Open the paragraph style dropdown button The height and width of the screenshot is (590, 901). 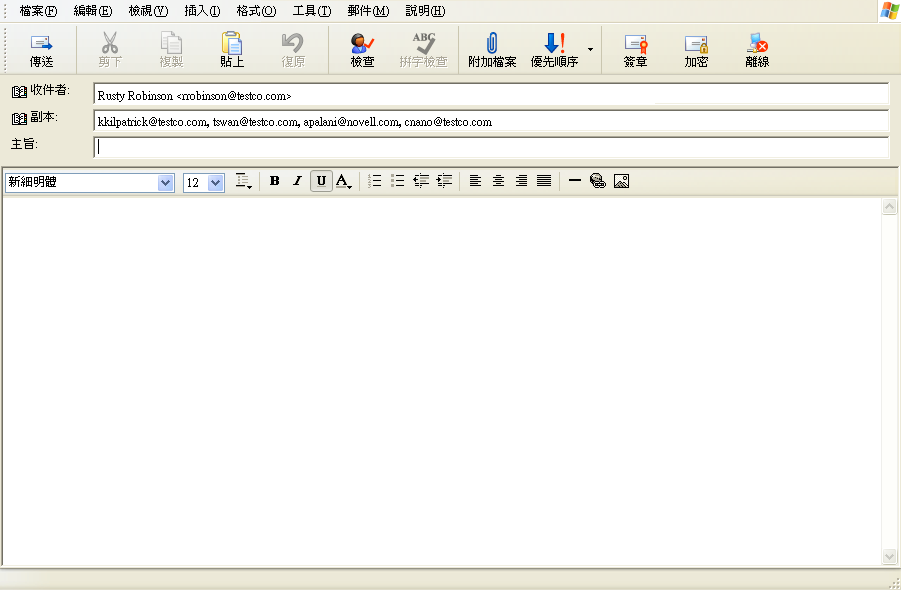pos(244,181)
